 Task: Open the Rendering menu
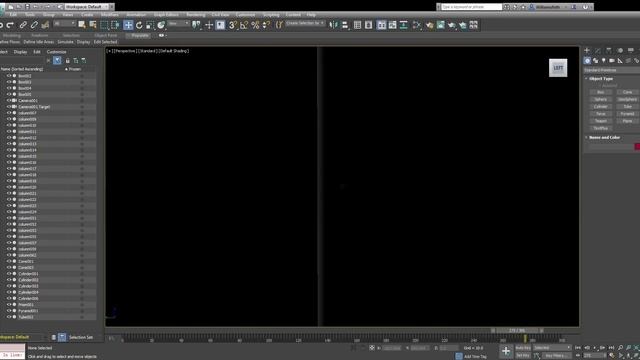(196, 15)
